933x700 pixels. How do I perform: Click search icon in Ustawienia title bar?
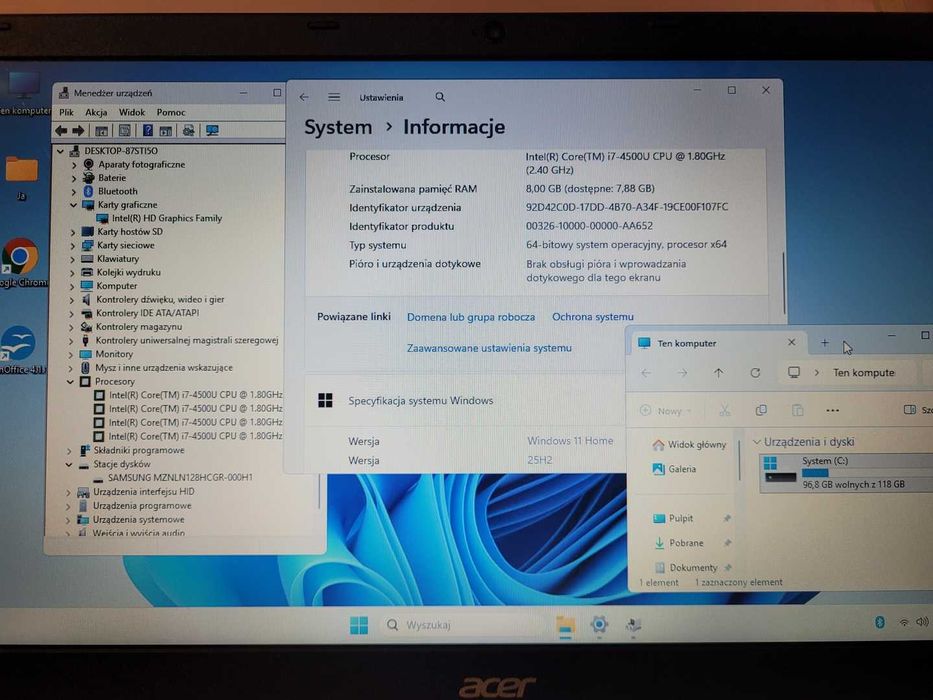pos(440,97)
